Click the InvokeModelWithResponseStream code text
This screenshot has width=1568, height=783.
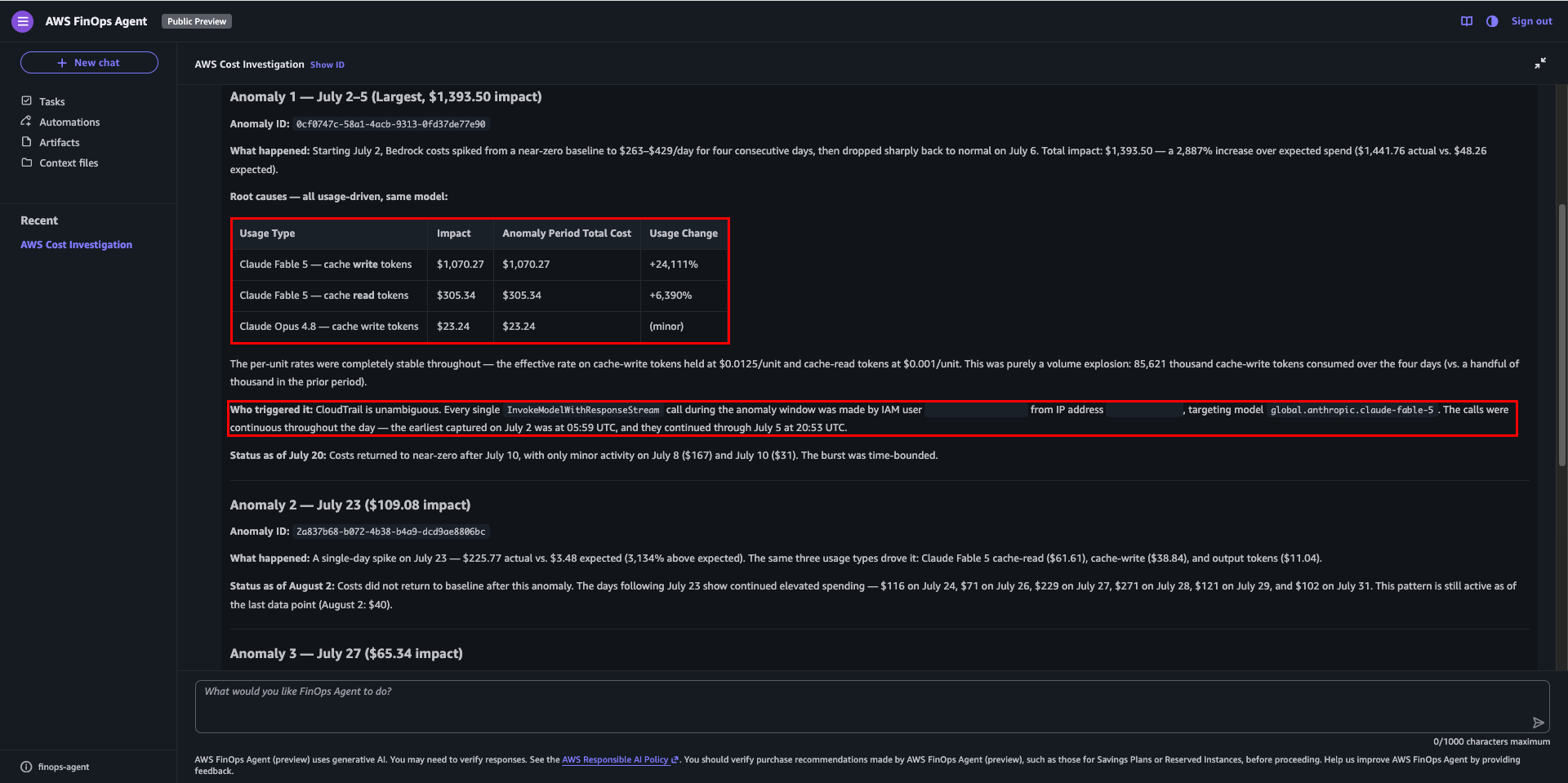click(583, 410)
